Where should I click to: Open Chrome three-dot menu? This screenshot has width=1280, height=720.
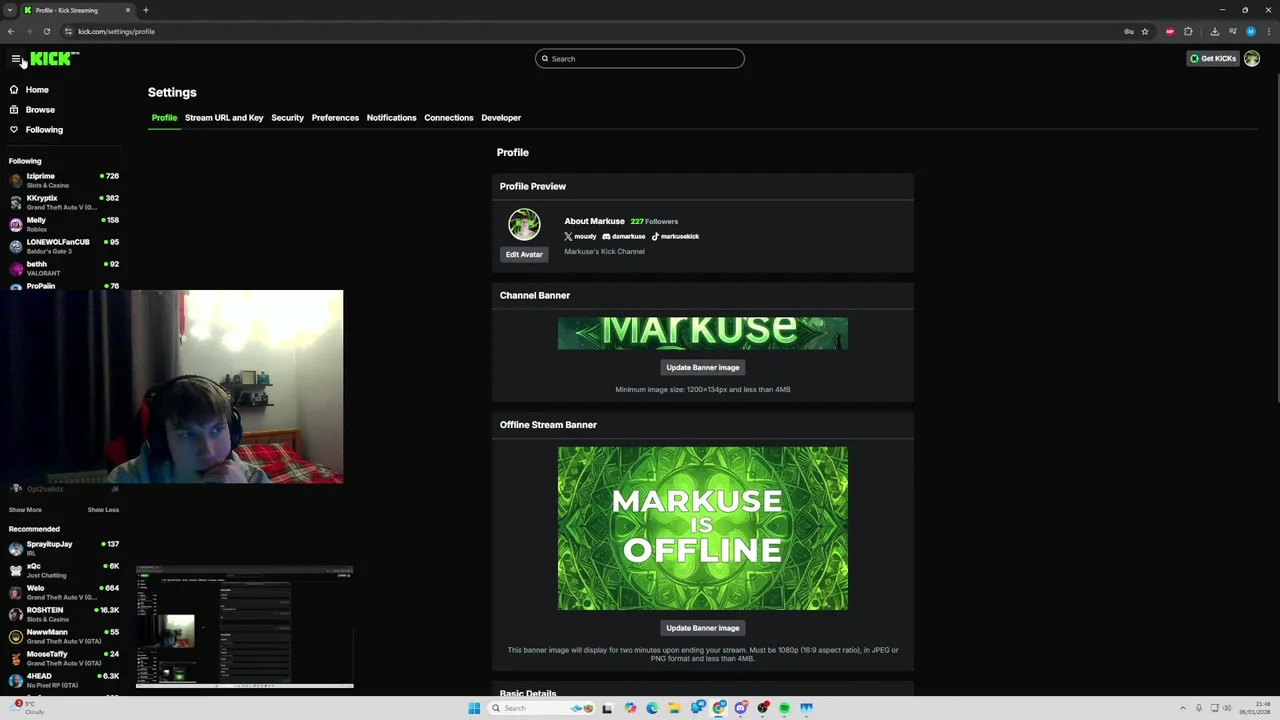coord(1267,31)
